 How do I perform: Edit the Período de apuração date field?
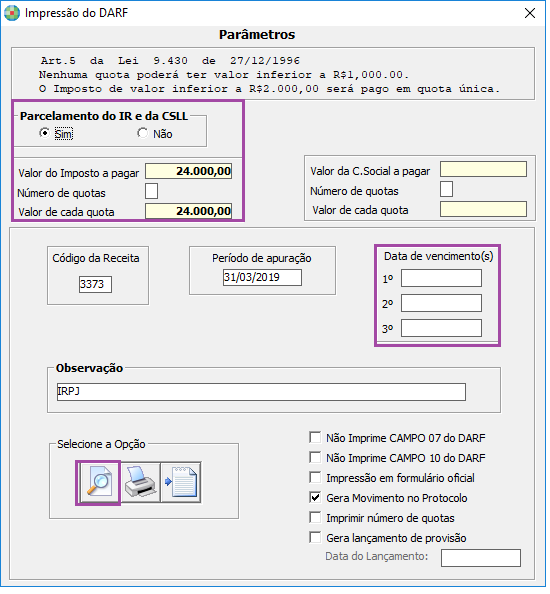coord(262,278)
